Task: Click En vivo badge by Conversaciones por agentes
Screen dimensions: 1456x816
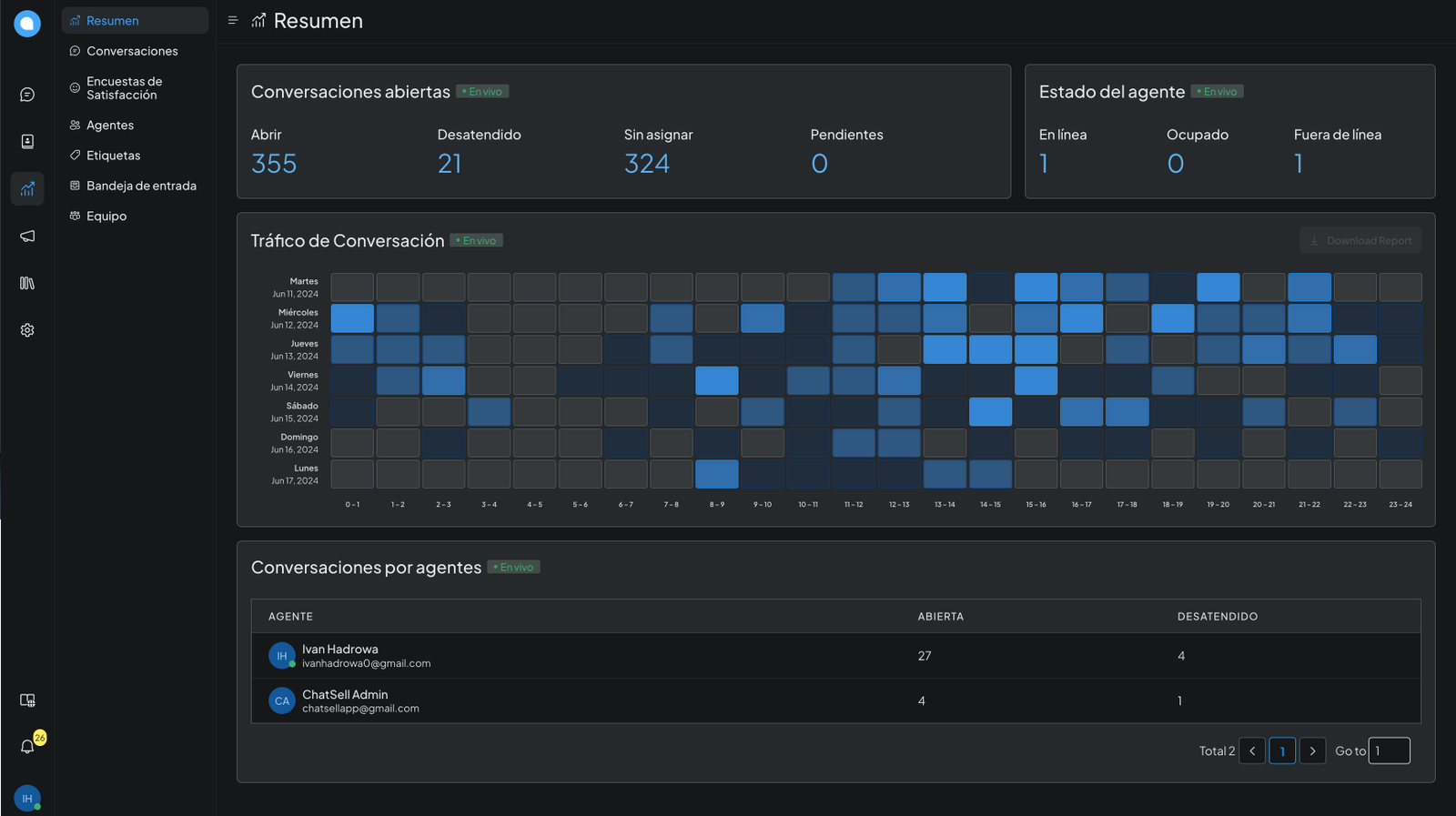Action: tap(513, 568)
